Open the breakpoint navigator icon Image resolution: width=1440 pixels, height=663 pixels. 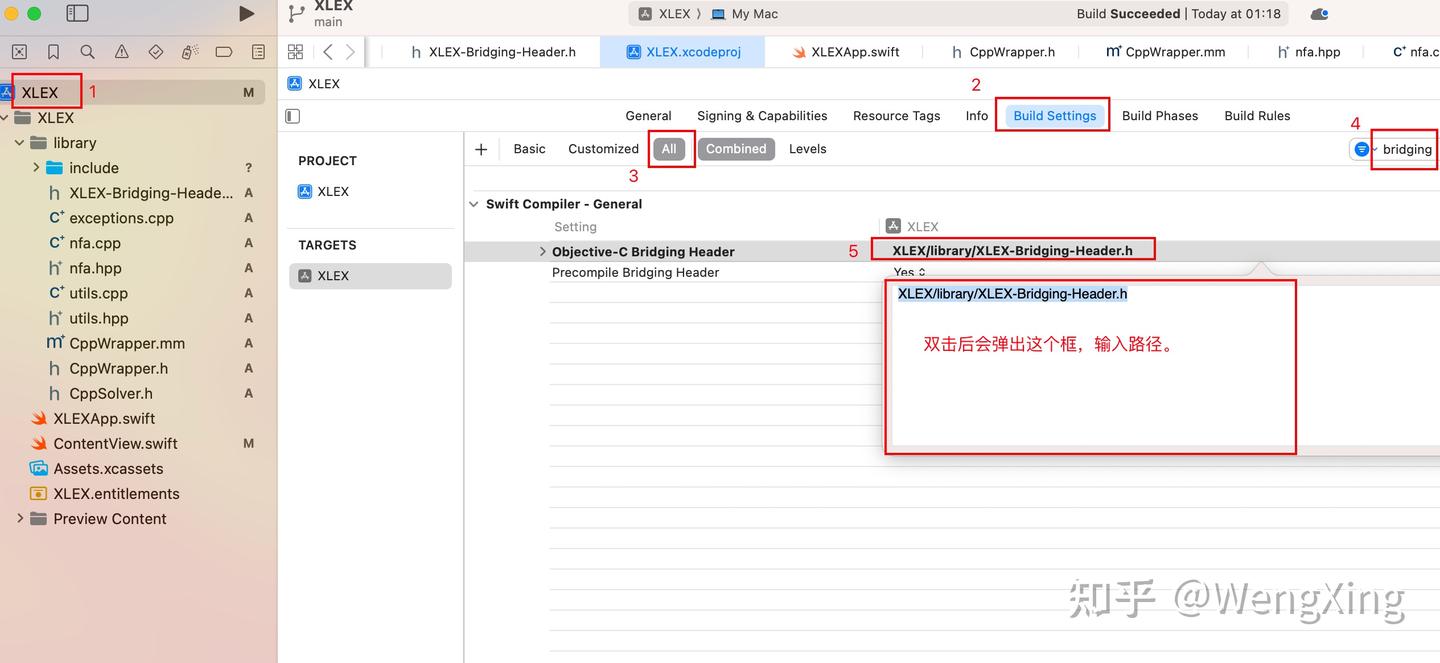(224, 52)
